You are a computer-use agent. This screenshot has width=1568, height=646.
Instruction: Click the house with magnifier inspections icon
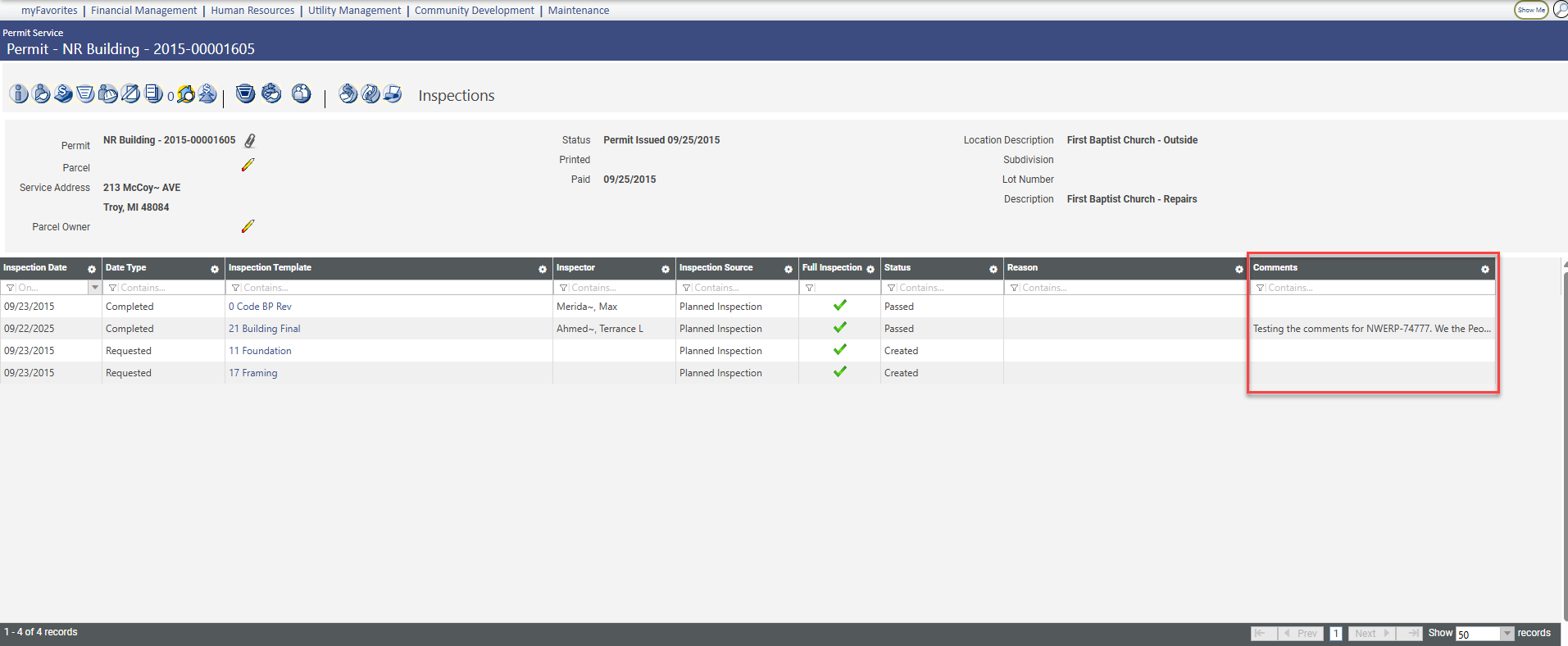point(186,94)
